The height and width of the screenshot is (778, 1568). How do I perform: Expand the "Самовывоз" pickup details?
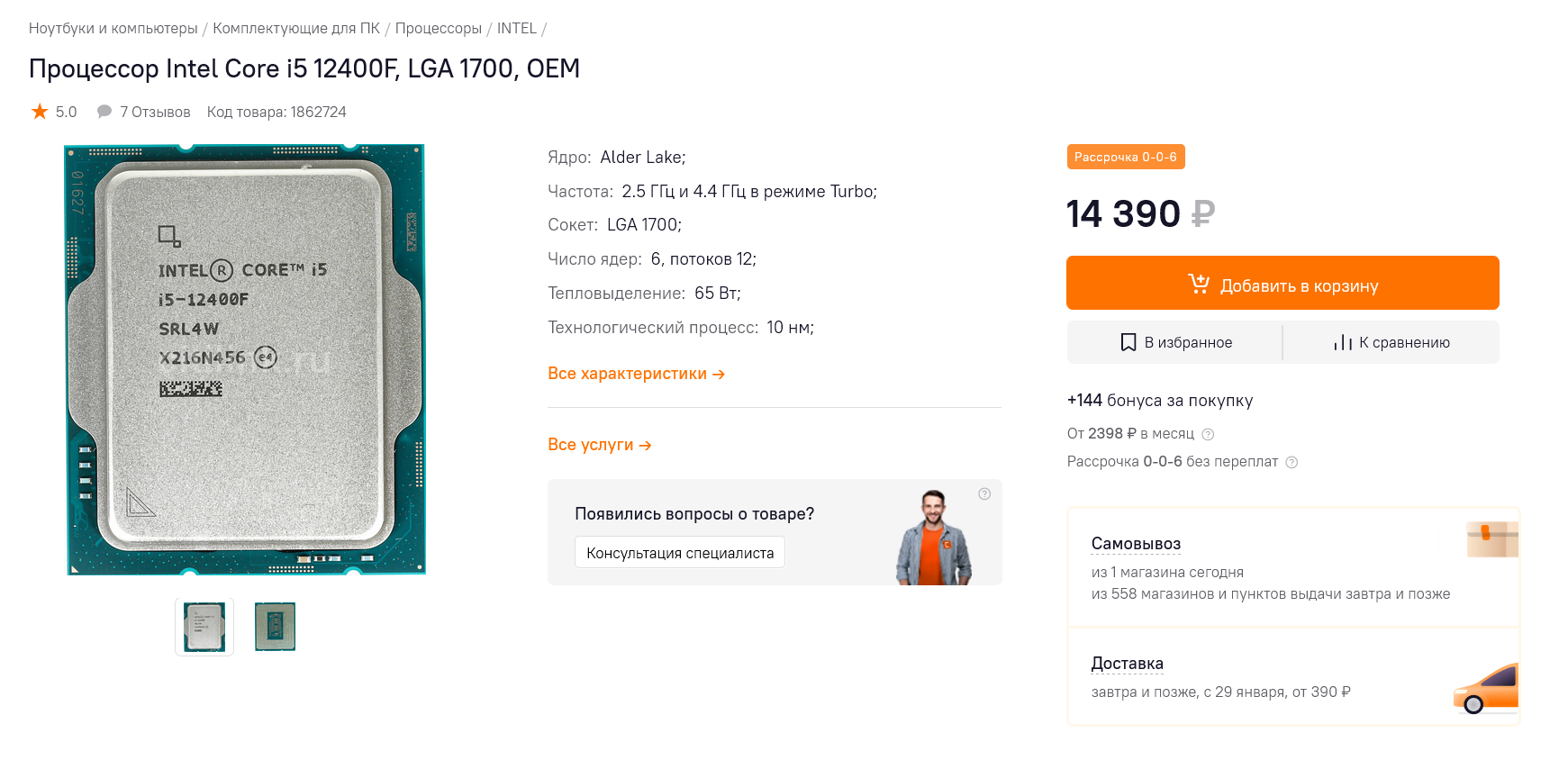(x=1136, y=544)
